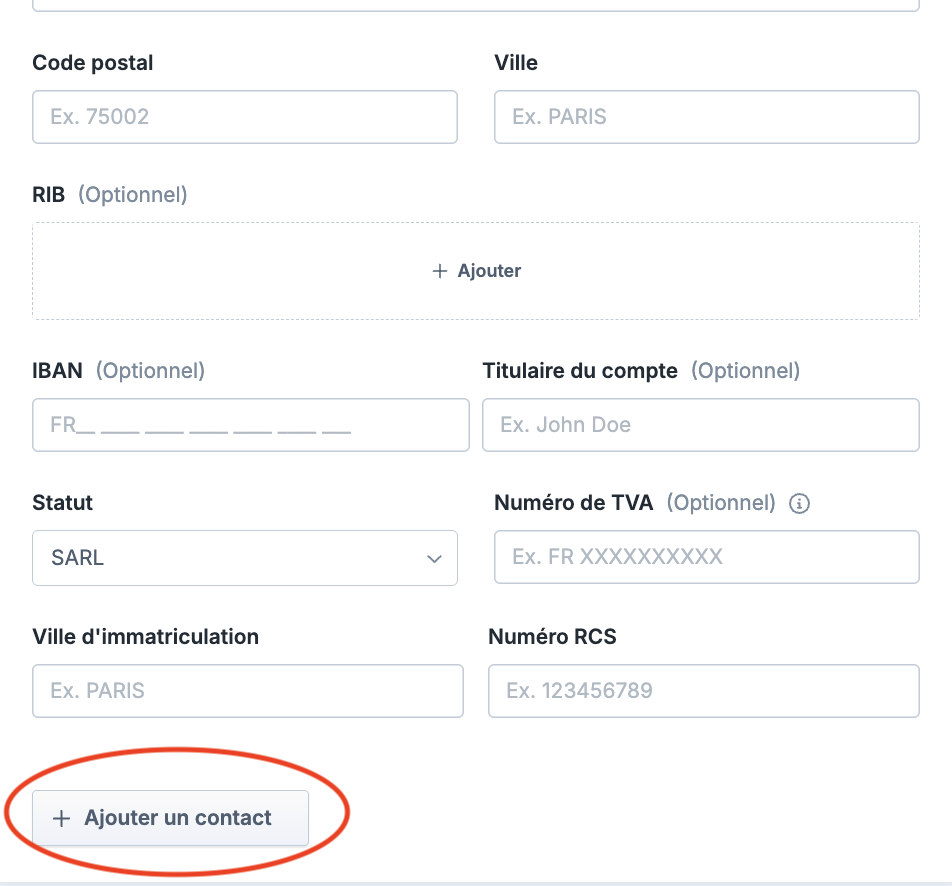This screenshot has height=886, width=952.
Task: Click the Titulaire du compte input
Action: (700, 425)
